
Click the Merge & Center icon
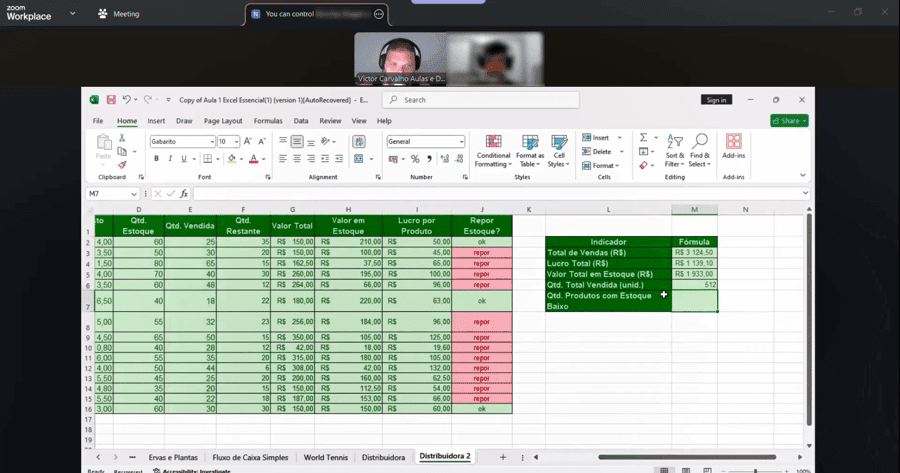359,159
